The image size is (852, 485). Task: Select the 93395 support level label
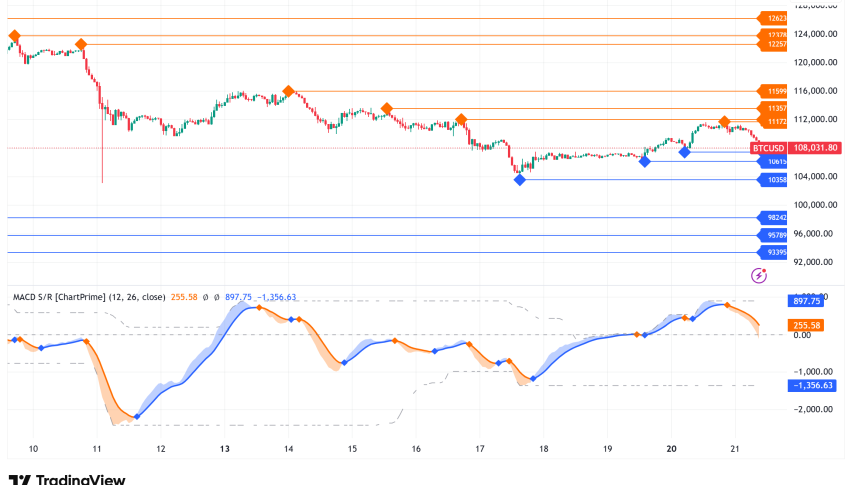click(x=775, y=252)
